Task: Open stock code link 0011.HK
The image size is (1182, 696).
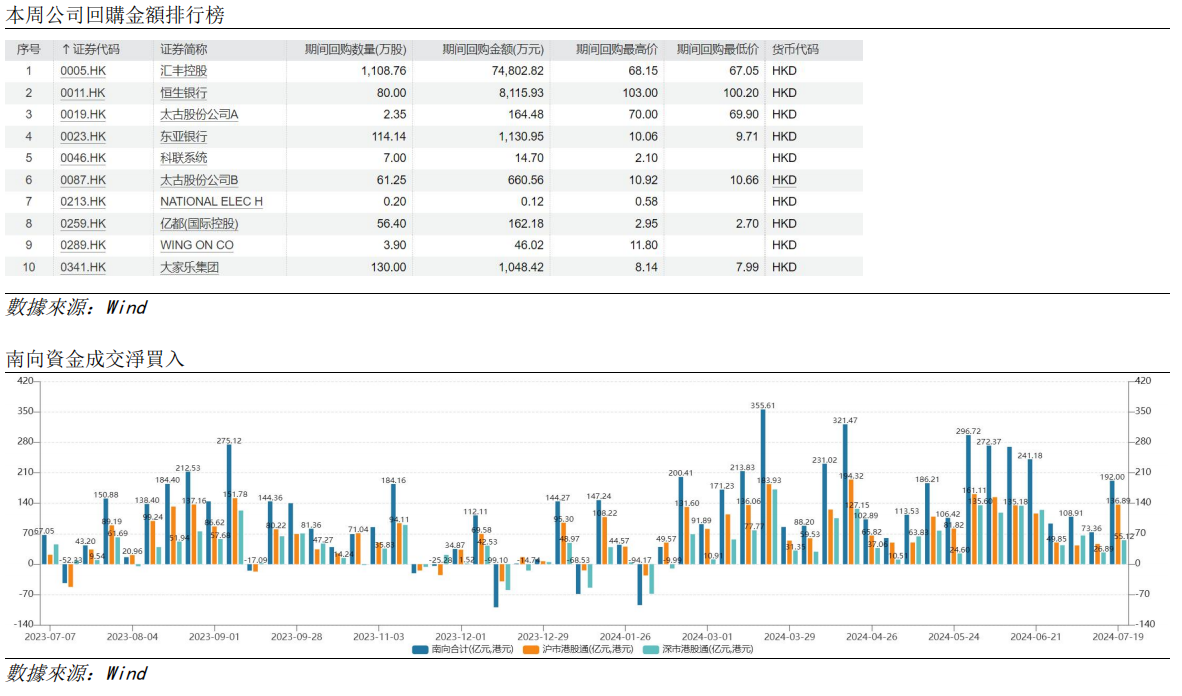Action: click(83, 93)
